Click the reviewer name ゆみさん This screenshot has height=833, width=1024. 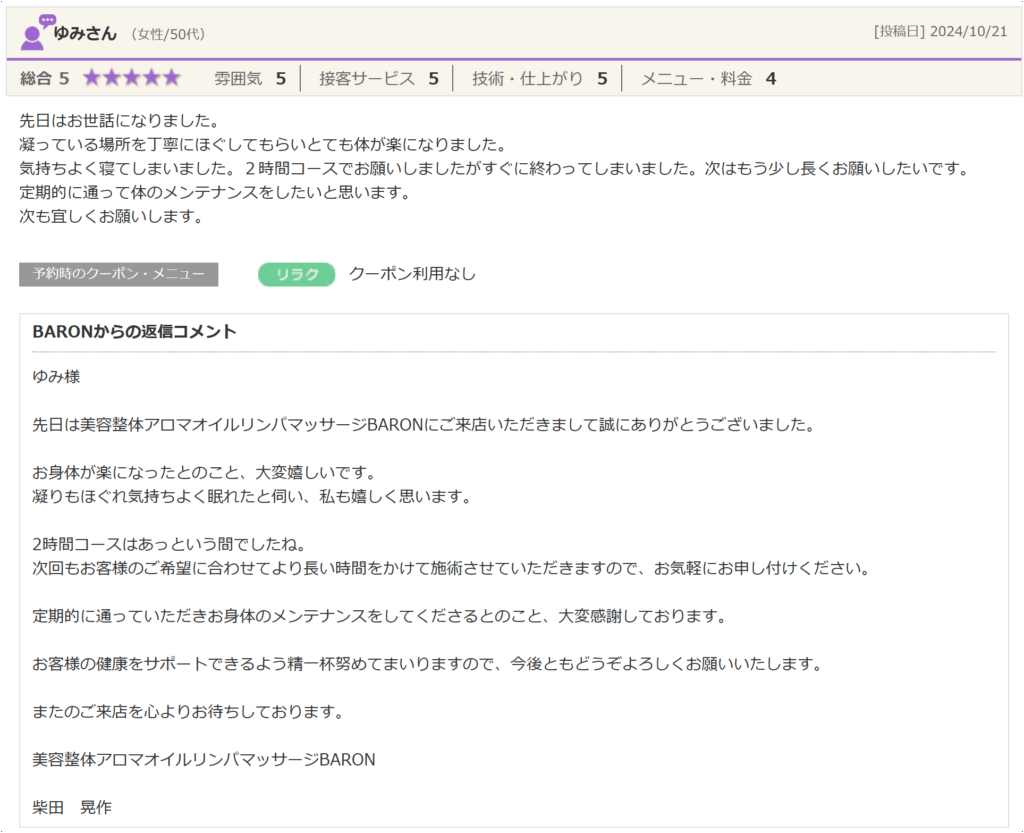(86, 33)
